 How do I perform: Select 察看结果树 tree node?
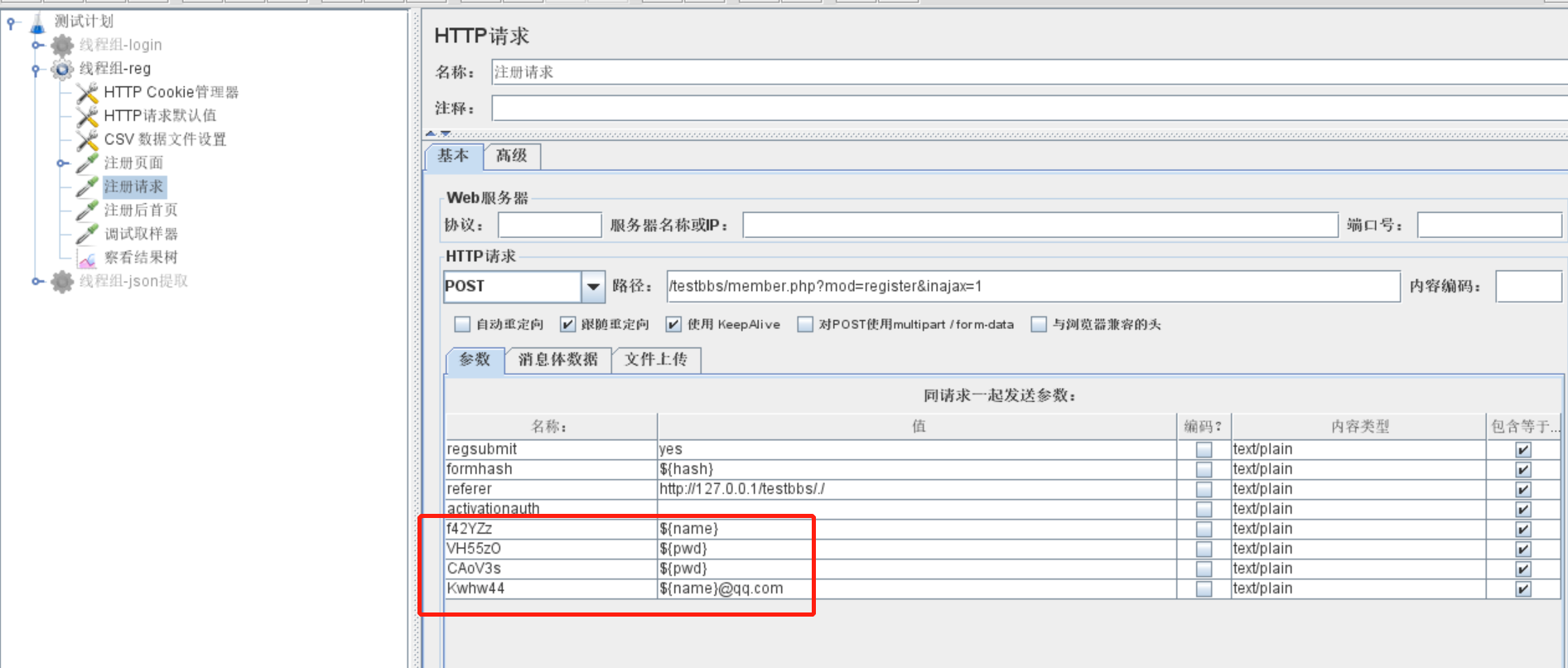141,257
